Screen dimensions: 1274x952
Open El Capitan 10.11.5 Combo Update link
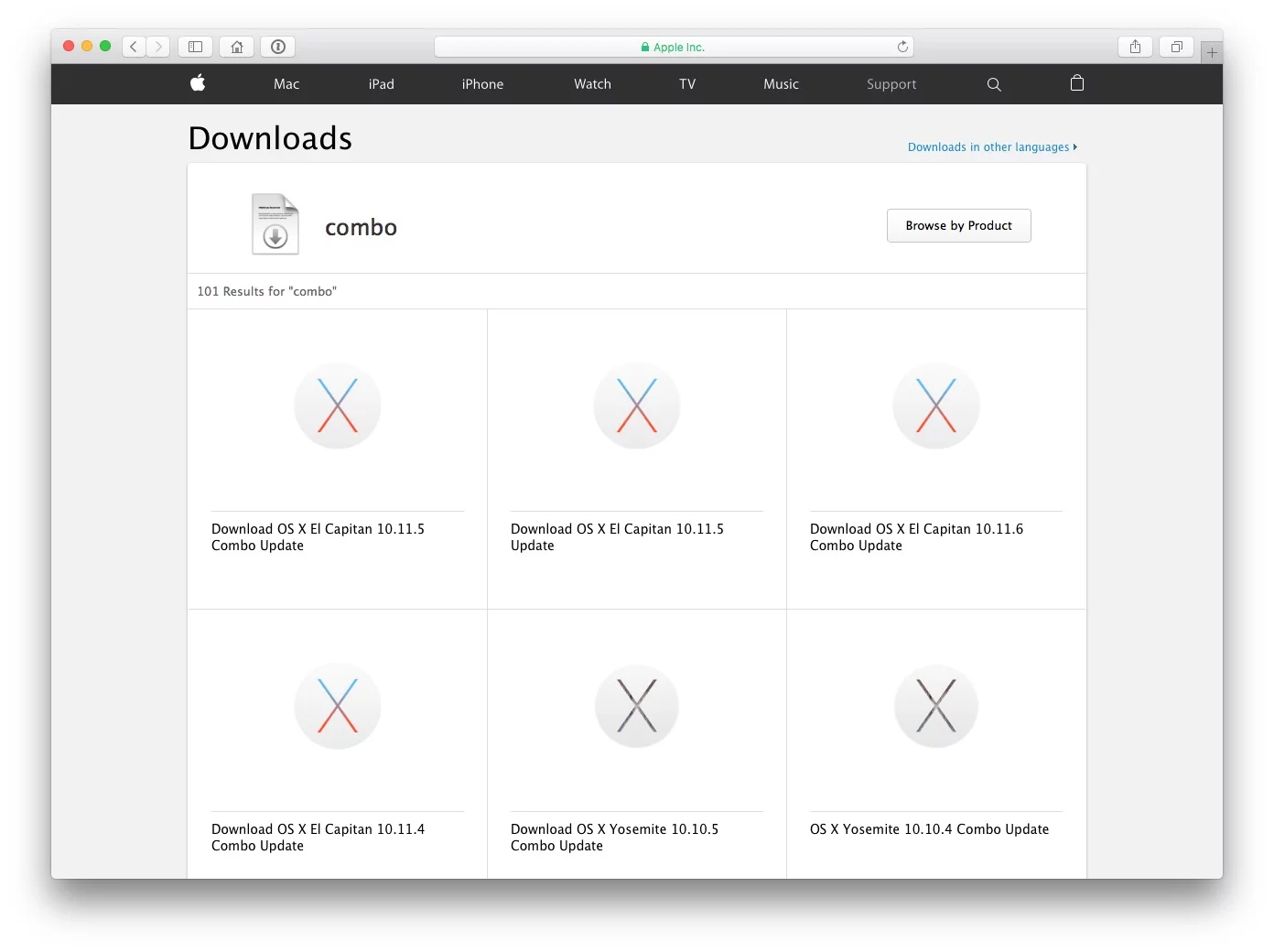[x=318, y=537]
